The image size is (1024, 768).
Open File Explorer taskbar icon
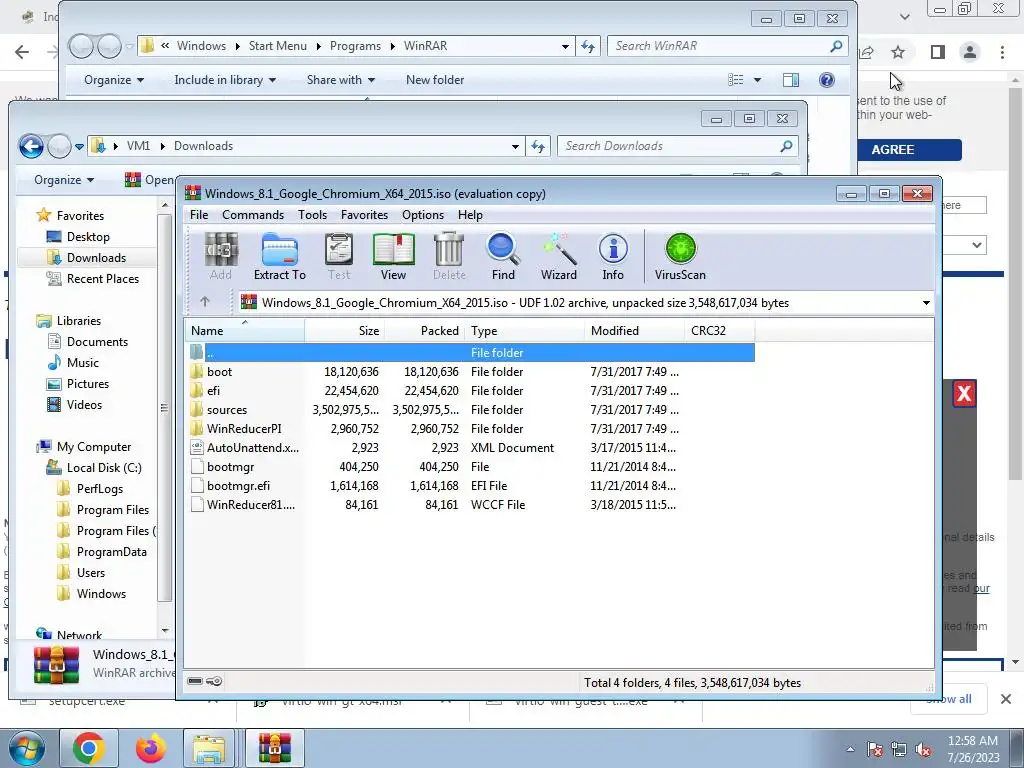pos(208,748)
